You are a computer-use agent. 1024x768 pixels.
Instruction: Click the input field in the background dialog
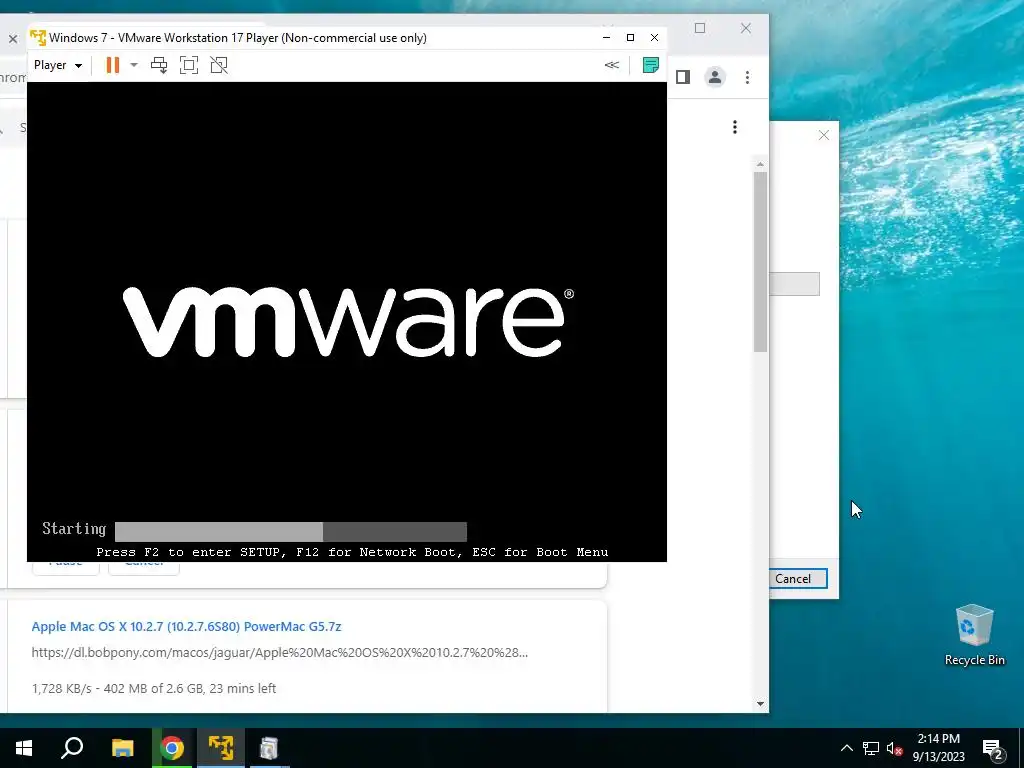795,284
